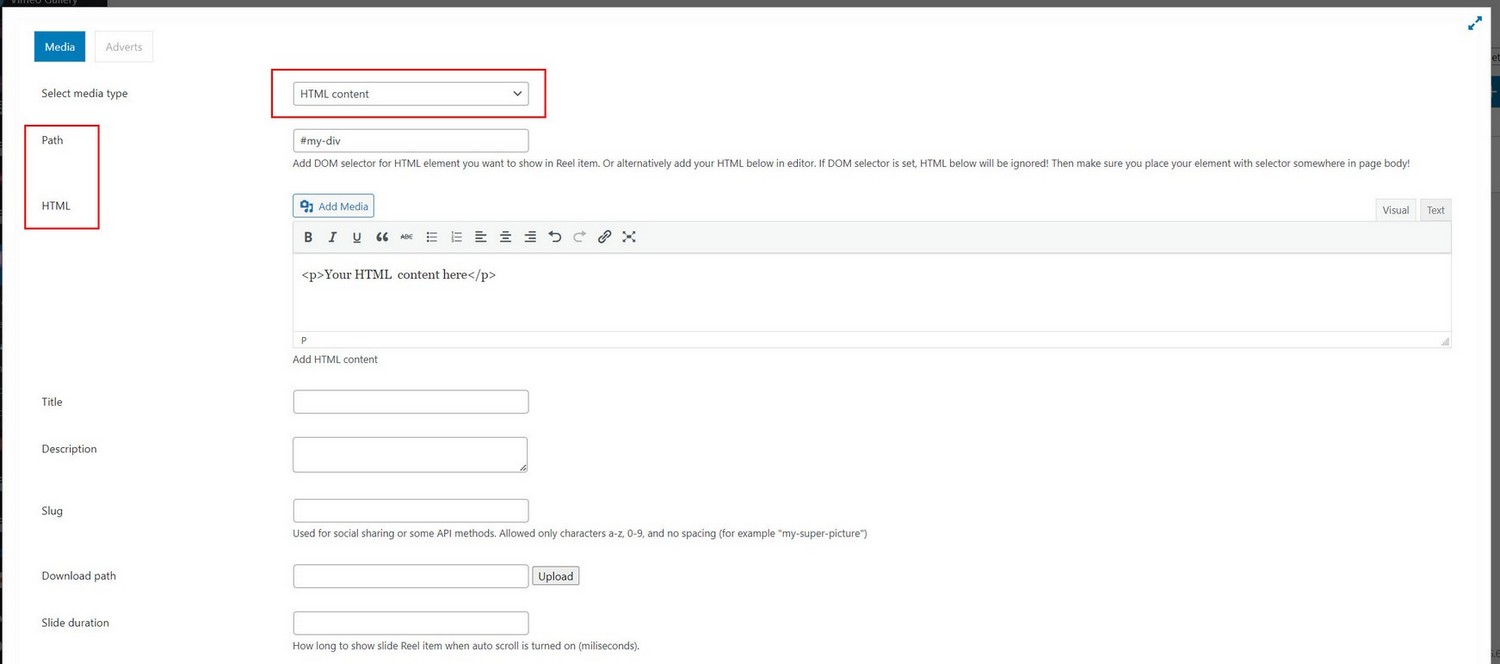Switch the editor to Text tab
1500x664 pixels.
coord(1435,210)
